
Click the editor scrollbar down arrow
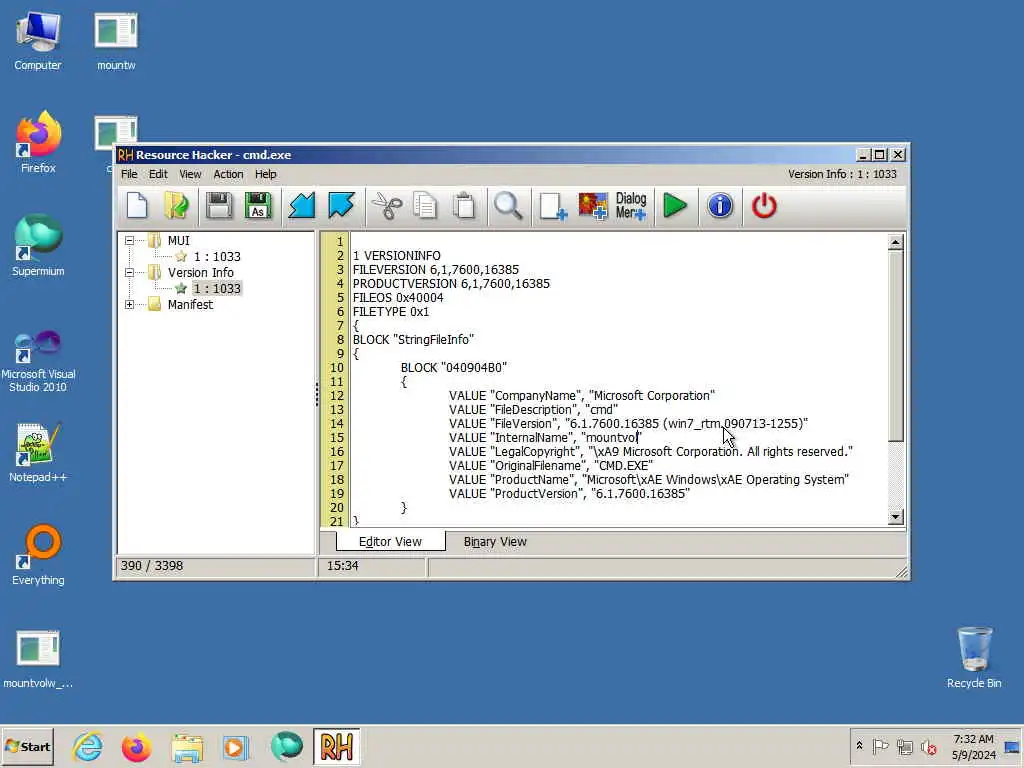pos(895,517)
